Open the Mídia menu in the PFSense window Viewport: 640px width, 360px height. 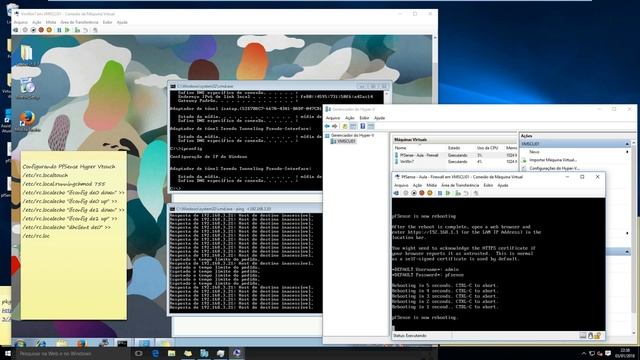(432, 185)
